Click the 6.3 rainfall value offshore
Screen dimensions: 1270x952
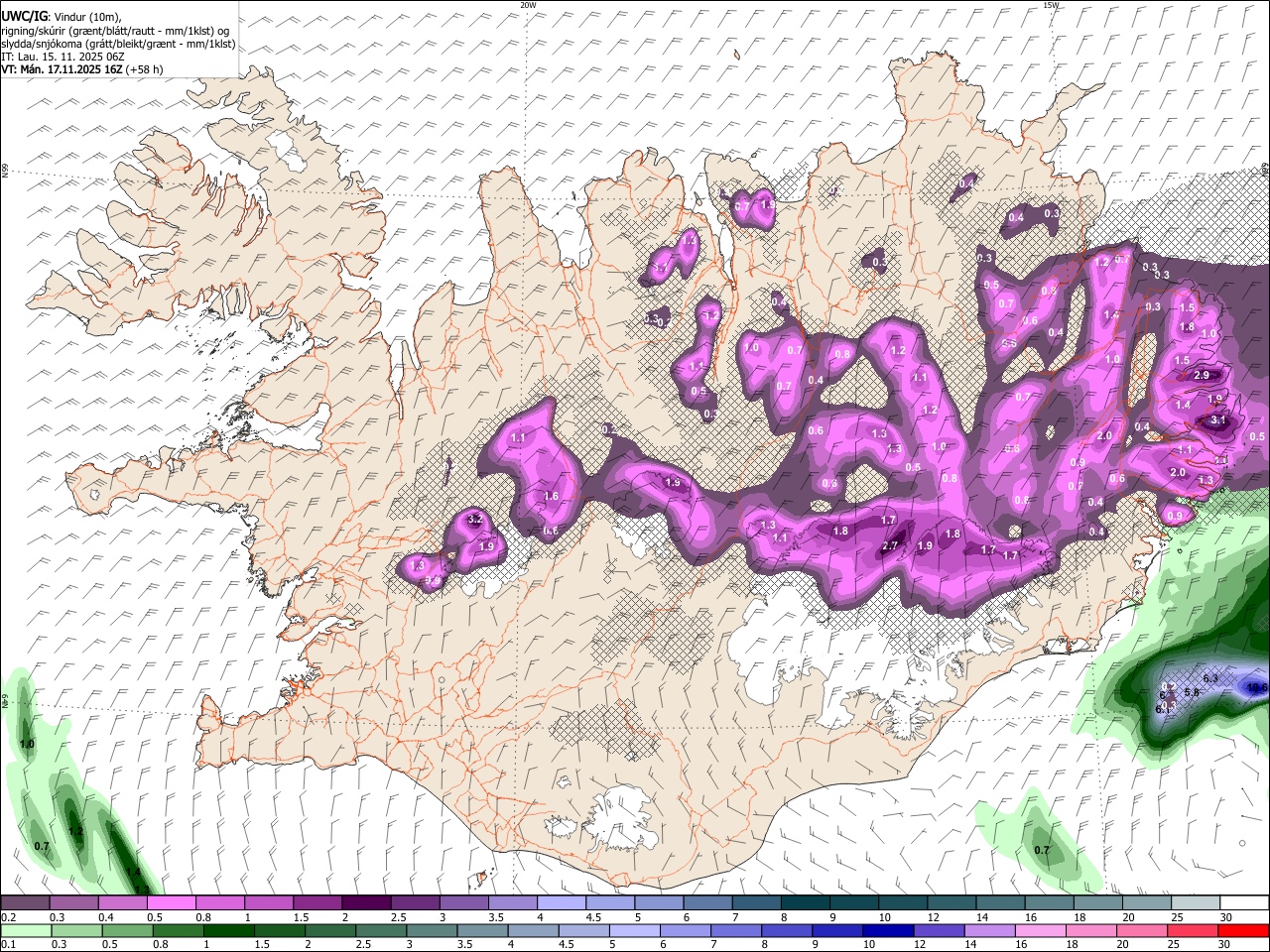click(x=1210, y=678)
